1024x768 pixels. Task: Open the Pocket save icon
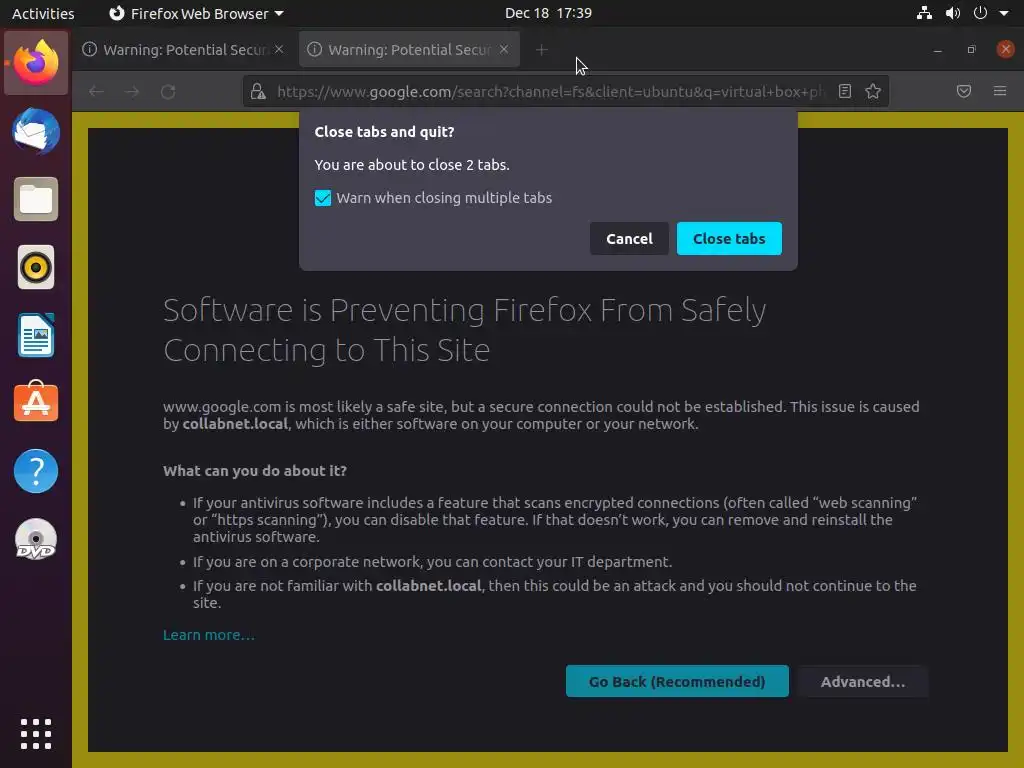click(x=963, y=91)
